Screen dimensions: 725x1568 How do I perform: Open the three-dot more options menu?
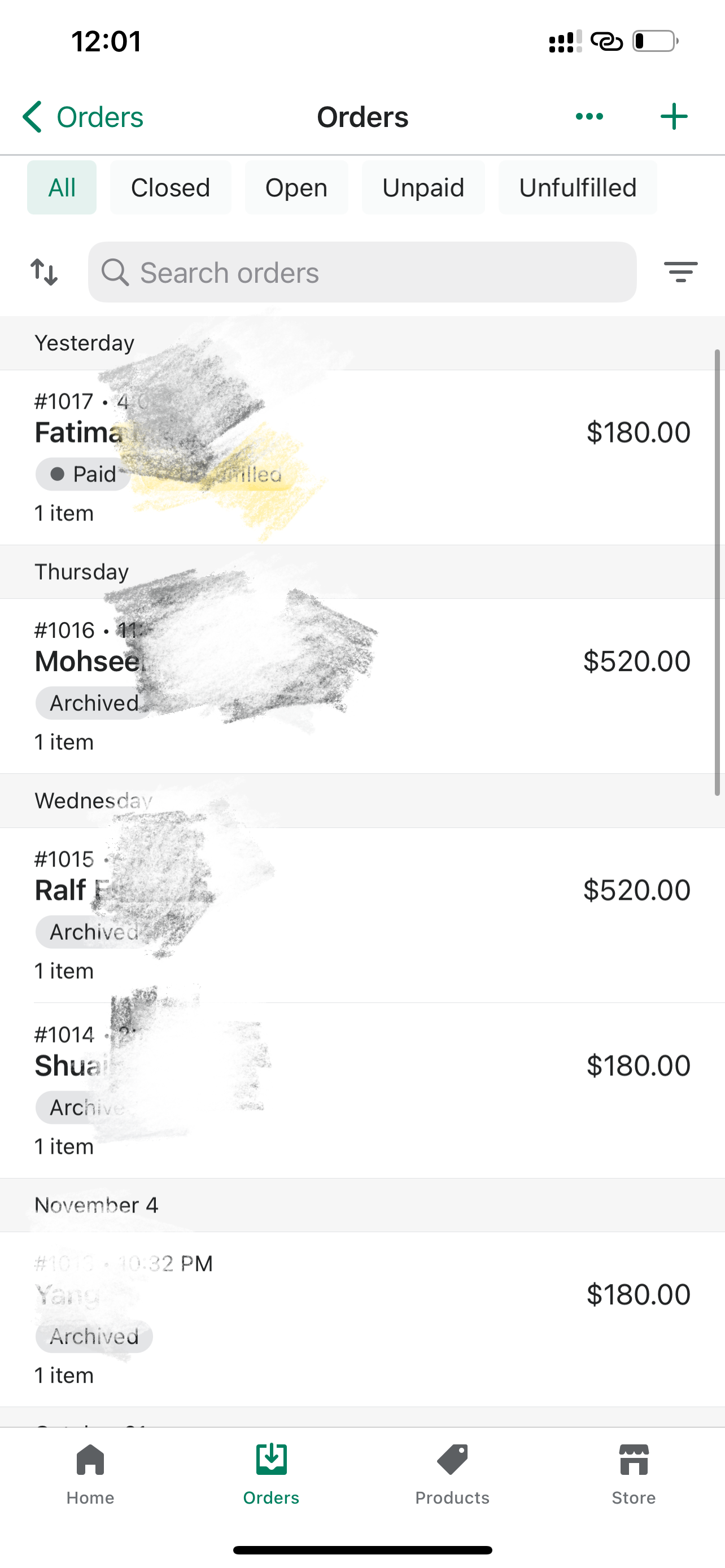coord(589,116)
